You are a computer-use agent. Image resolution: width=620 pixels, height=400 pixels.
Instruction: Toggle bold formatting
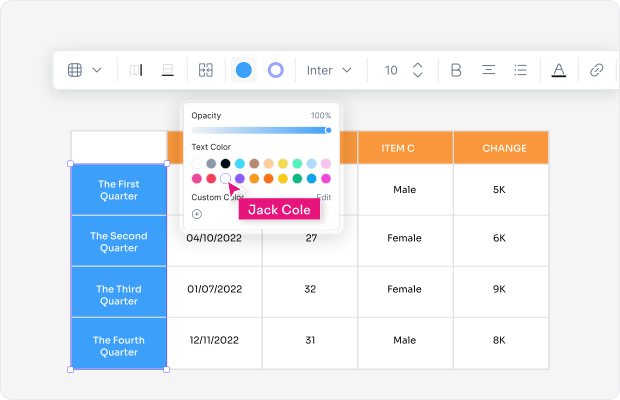point(456,70)
